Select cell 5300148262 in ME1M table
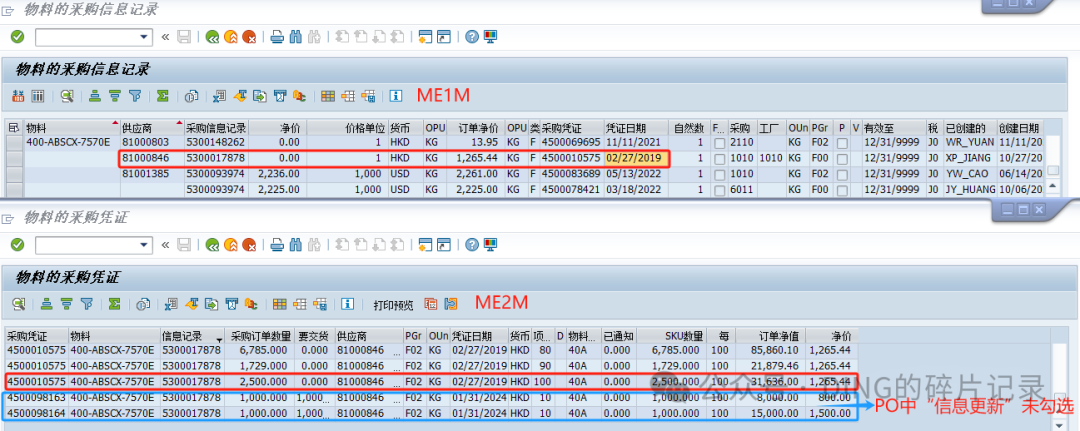 216,143
